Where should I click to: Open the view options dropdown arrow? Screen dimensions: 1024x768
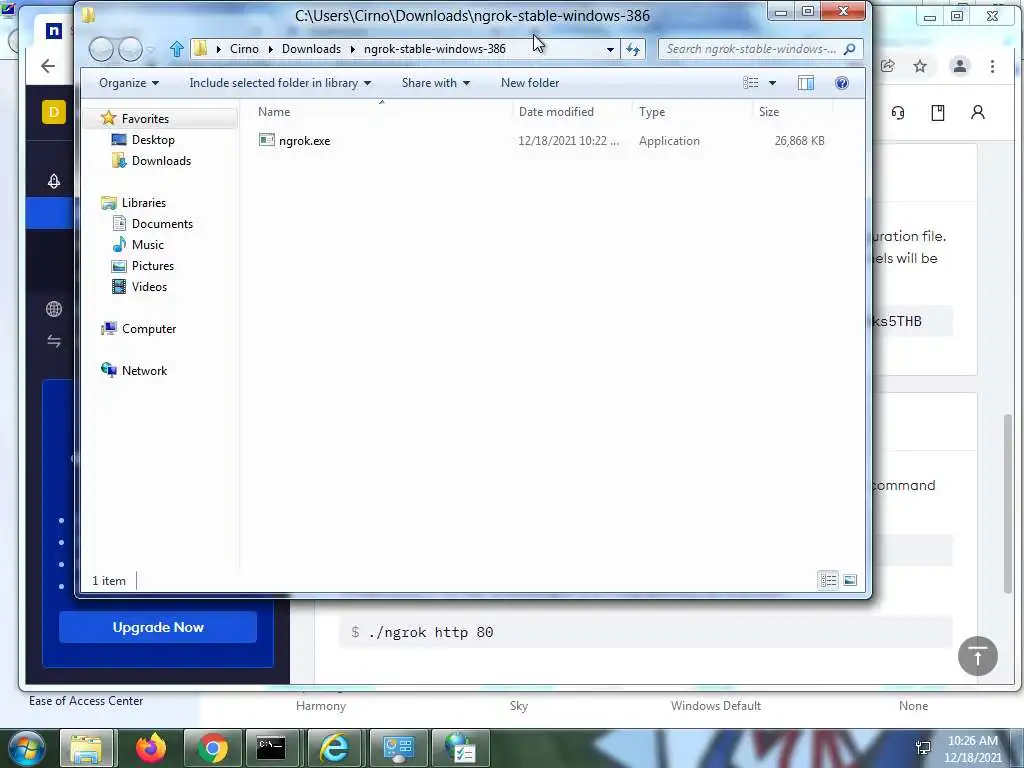773,83
